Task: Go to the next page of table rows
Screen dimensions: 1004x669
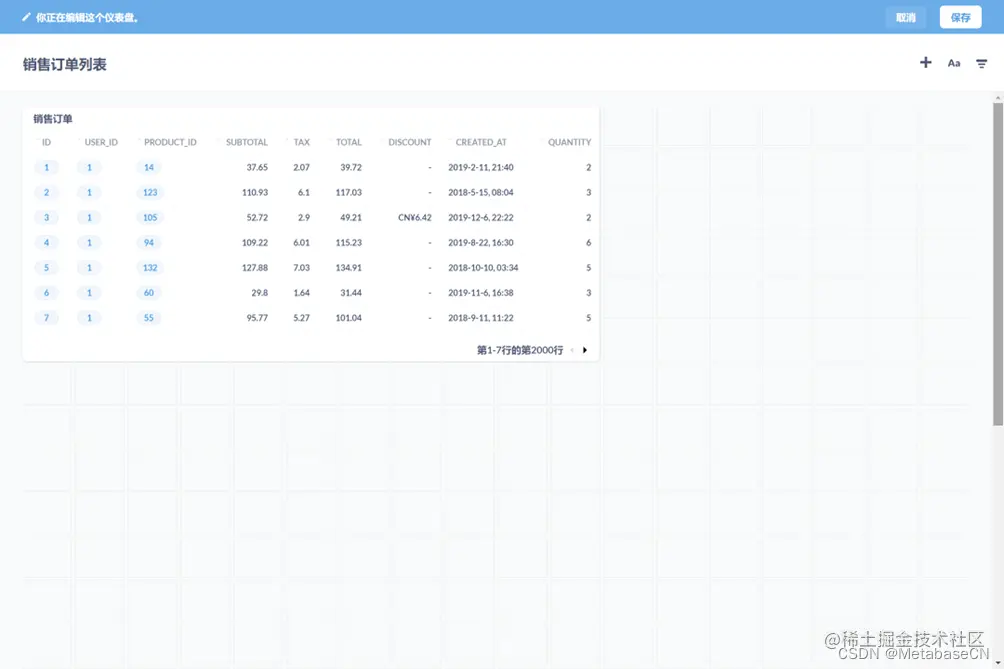Action: (x=585, y=350)
